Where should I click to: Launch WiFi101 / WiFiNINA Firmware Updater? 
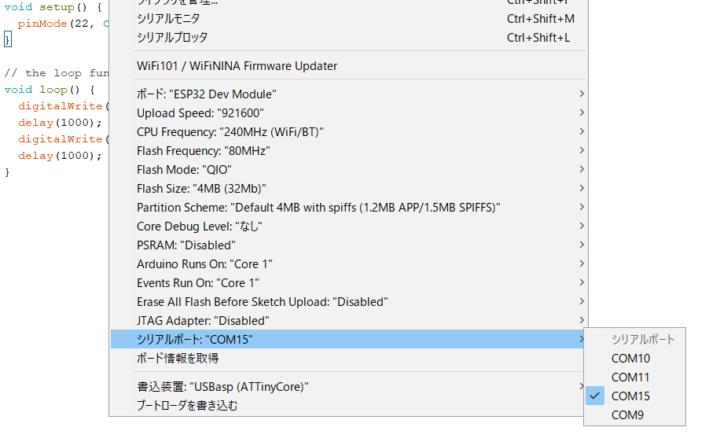point(237,66)
